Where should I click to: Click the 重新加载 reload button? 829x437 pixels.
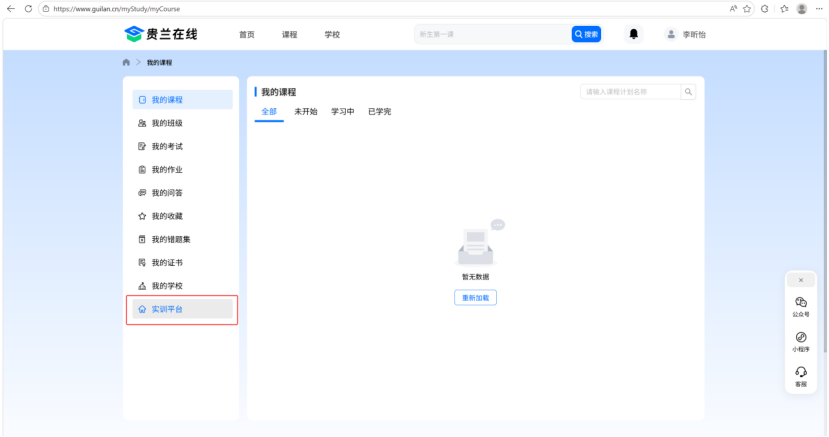point(475,297)
